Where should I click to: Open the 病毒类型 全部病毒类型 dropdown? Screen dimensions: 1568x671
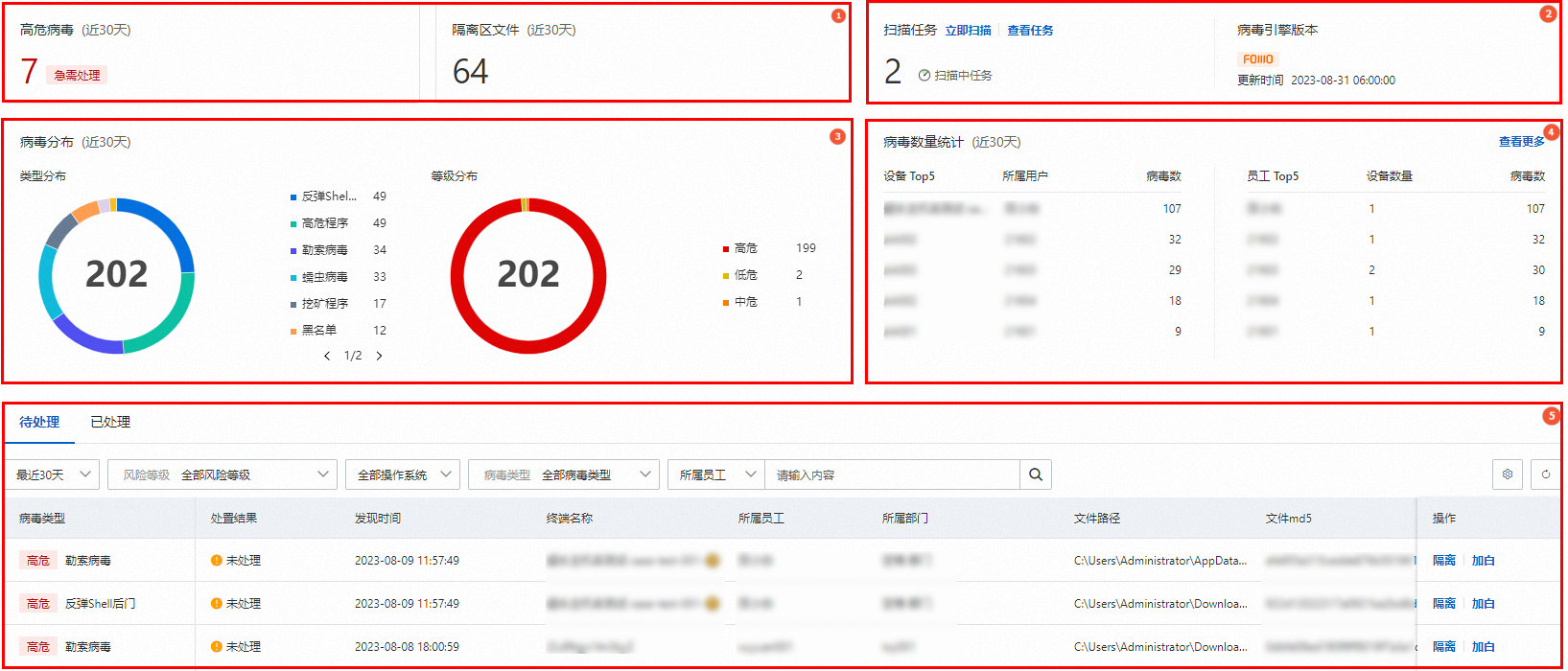pos(564,474)
